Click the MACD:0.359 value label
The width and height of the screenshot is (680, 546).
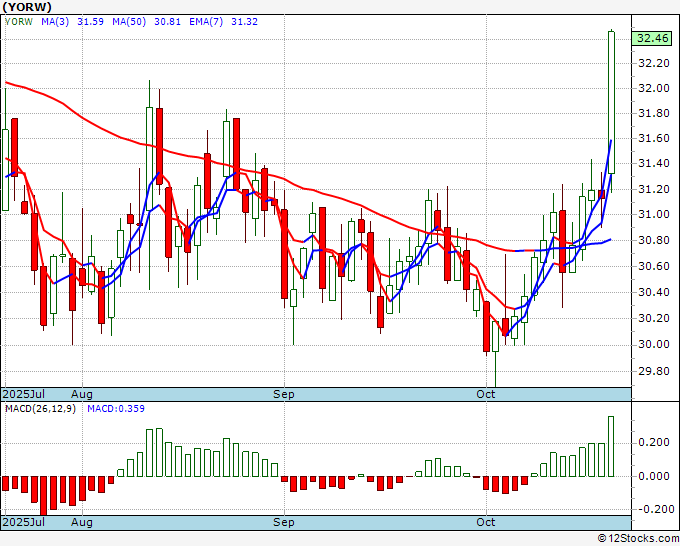(x=116, y=409)
